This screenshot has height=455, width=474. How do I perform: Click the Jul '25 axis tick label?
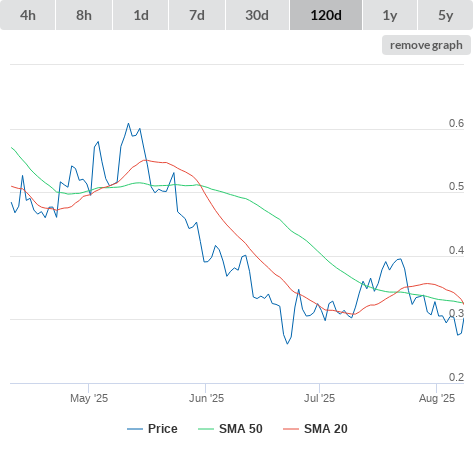[x=319, y=398]
